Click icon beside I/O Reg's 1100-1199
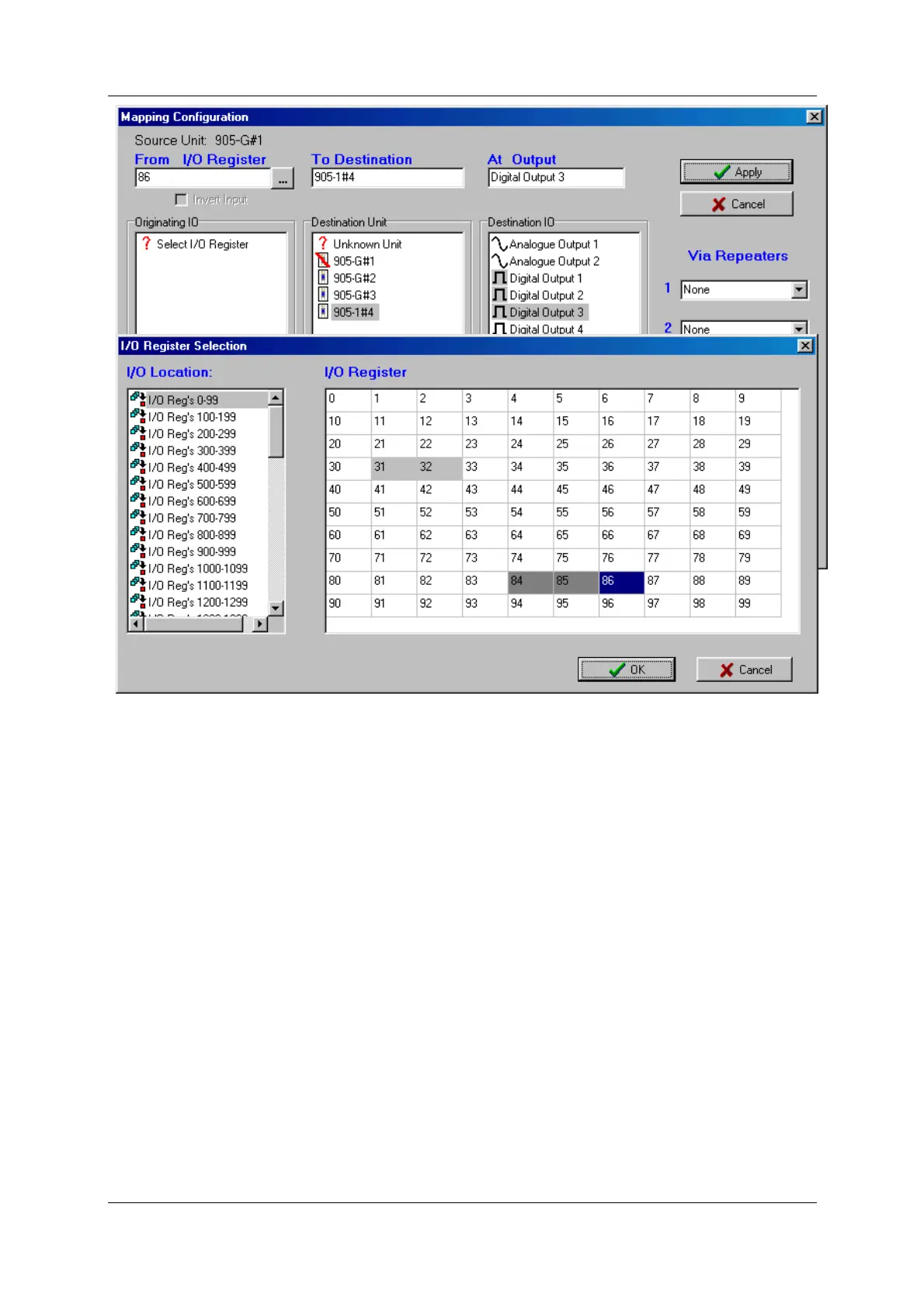The width and height of the screenshot is (924, 1308). [x=138, y=585]
